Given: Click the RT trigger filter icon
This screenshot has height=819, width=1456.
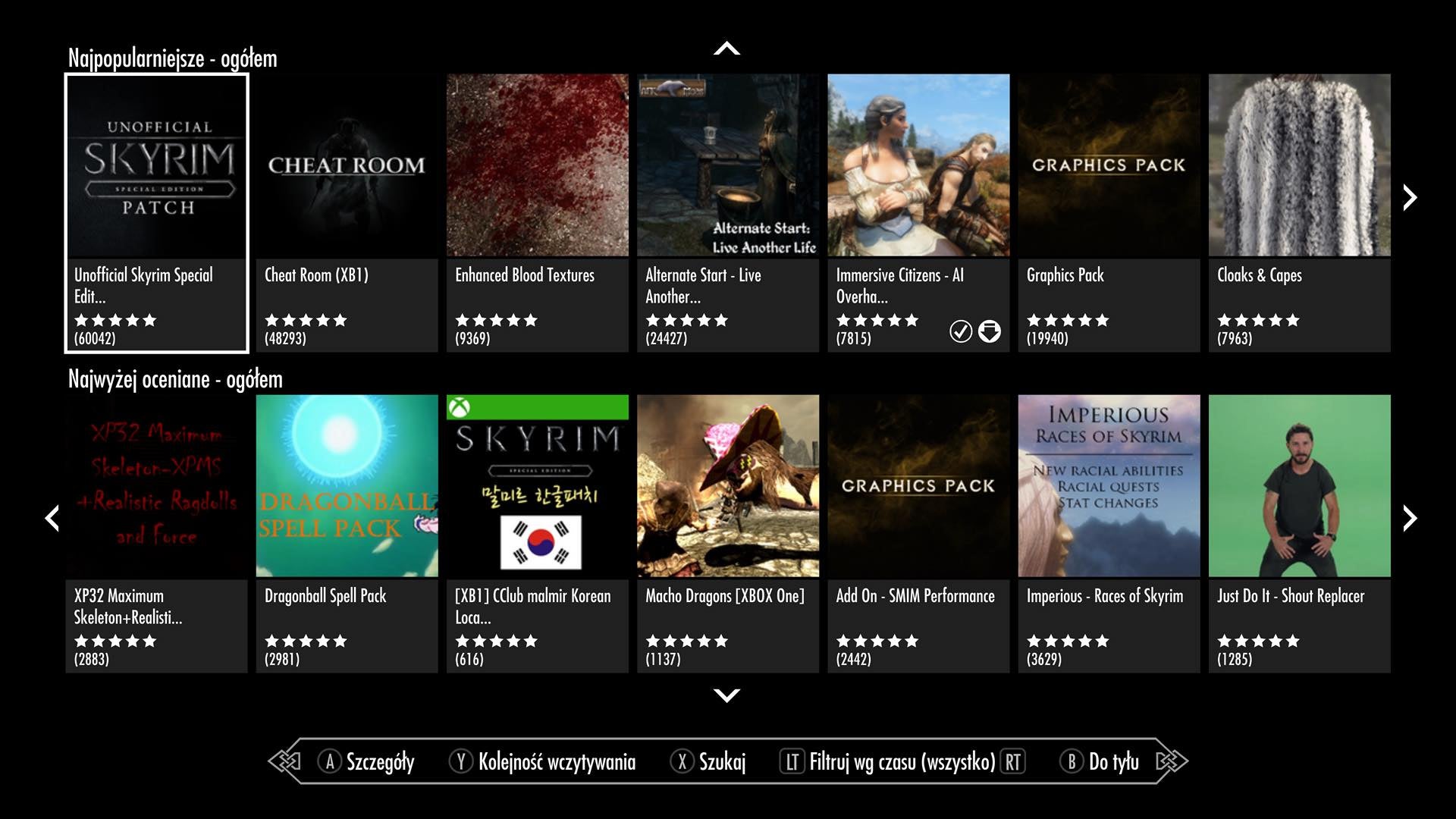Looking at the screenshot, I should [x=1013, y=761].
